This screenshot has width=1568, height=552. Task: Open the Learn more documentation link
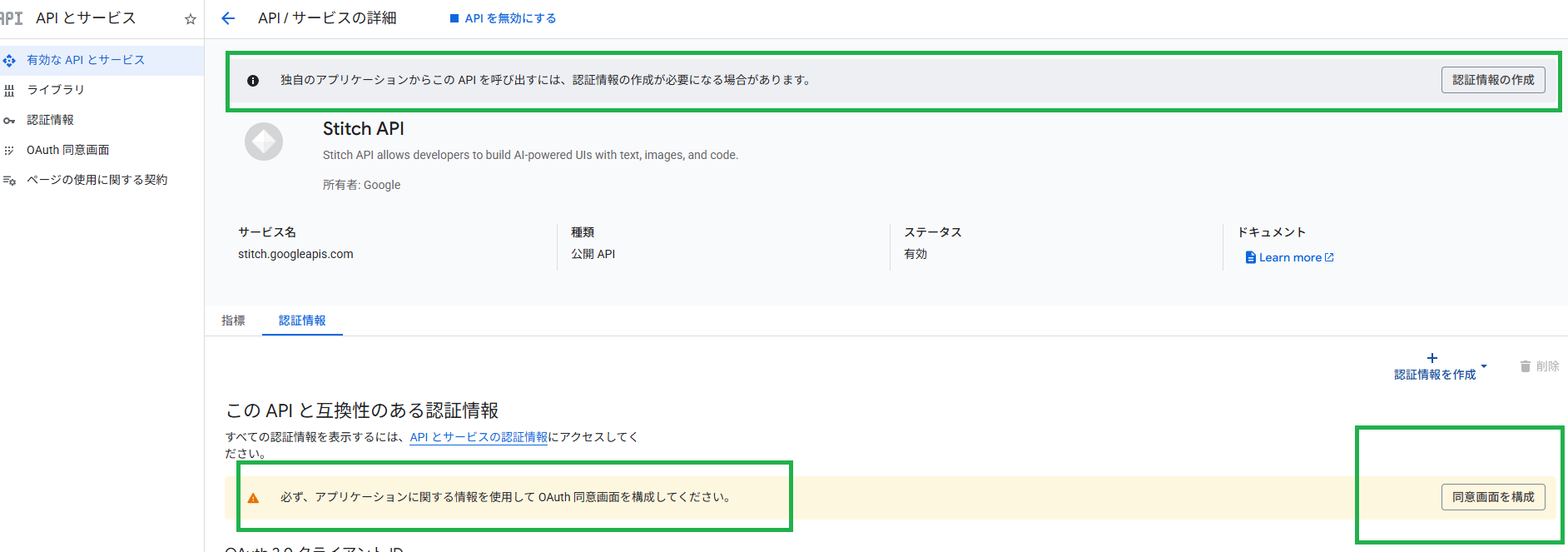tap(1290, 258)
